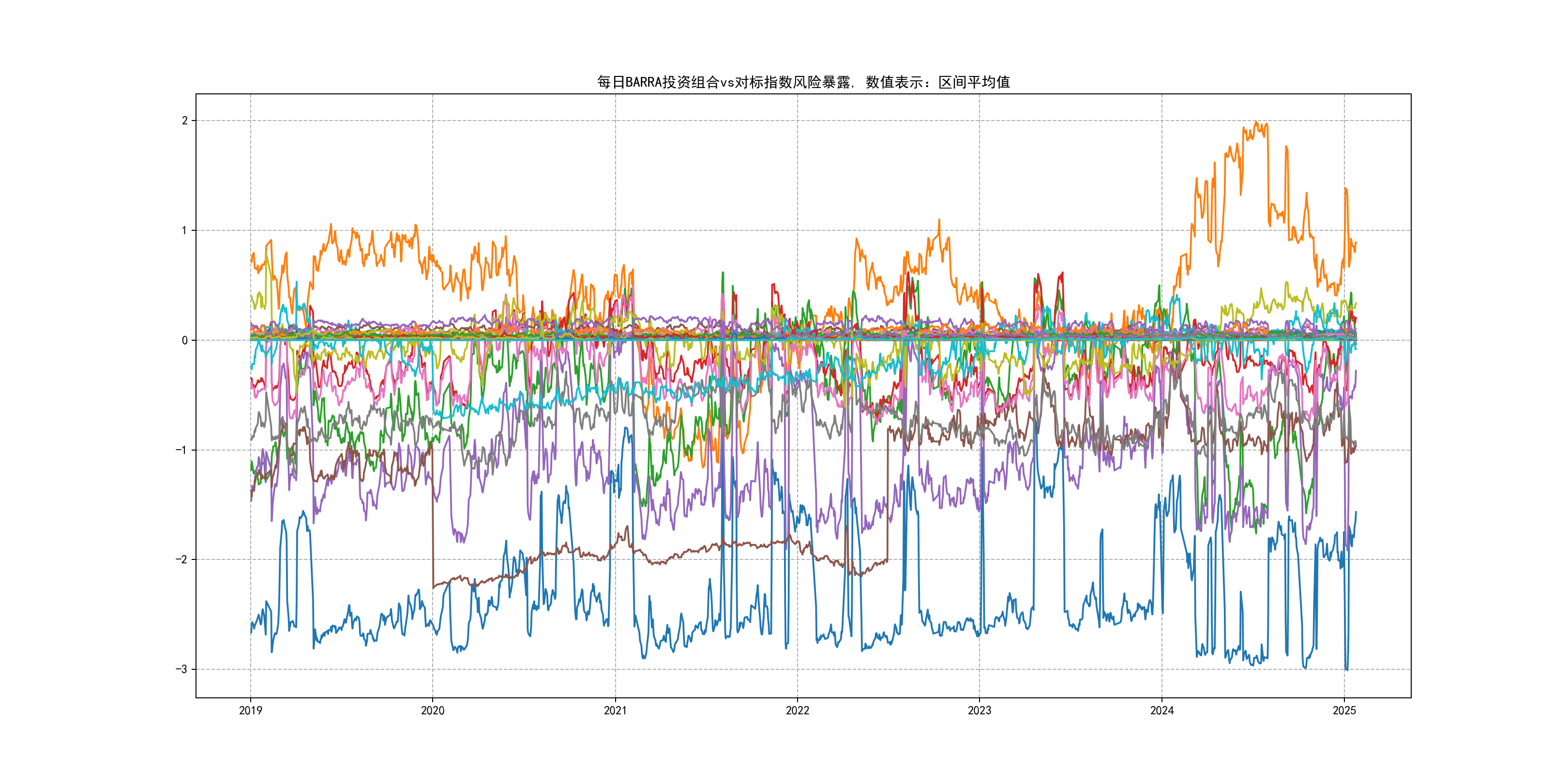Viewport: 1568px width, 784px height.
Task: Click the 2025 x-axis label
Action: [x=1344, y=710]
